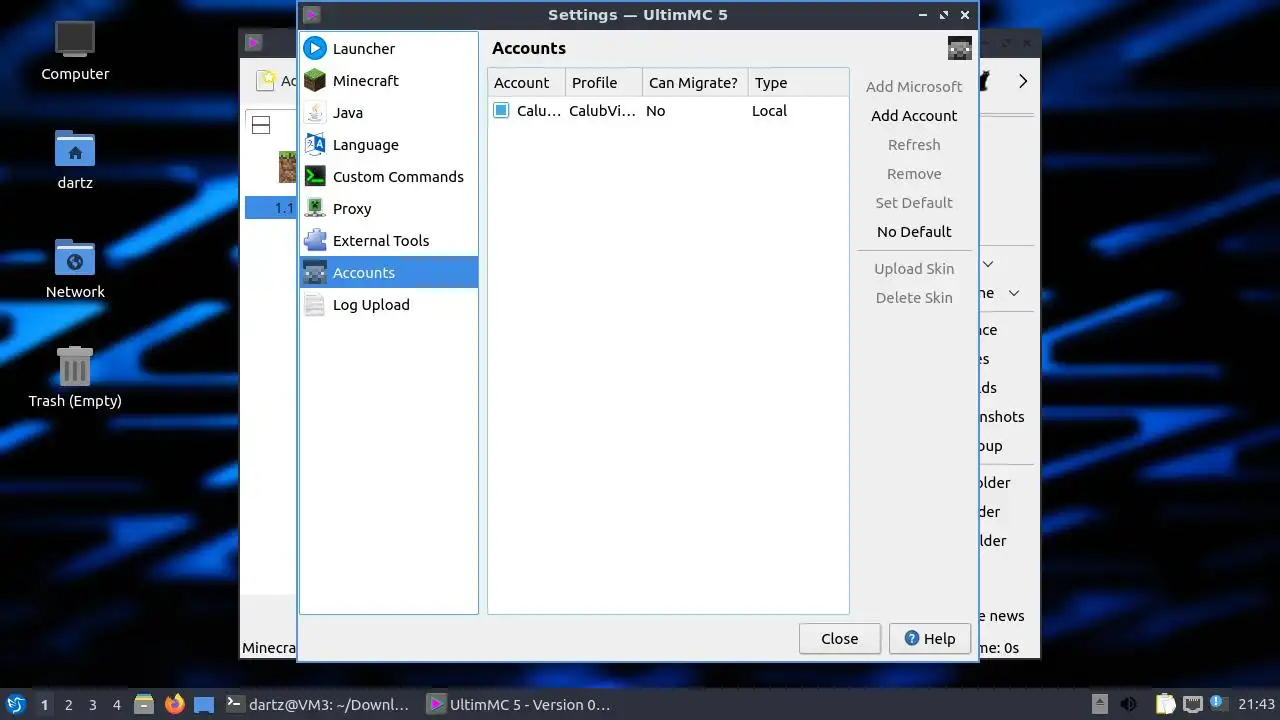This screenshot has width=1280, height=720.
Task: Go to the Language settings page
Action: click(389, 144)
